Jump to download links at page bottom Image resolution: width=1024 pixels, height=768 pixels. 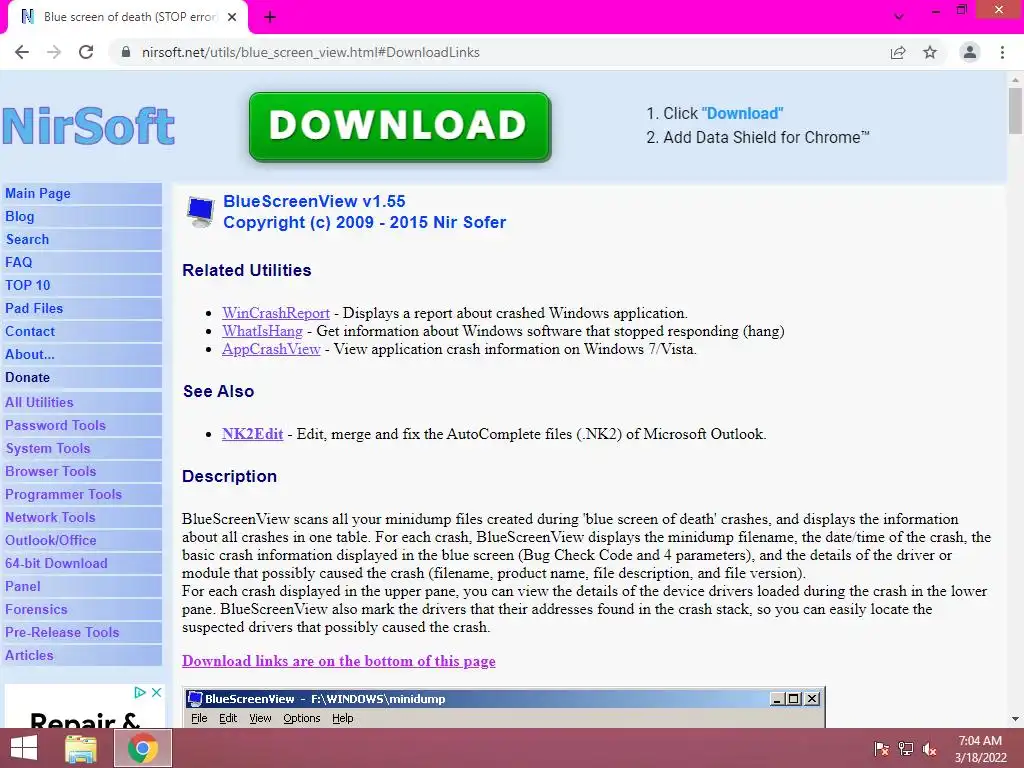pyautogui.click(x=338, y=661)
